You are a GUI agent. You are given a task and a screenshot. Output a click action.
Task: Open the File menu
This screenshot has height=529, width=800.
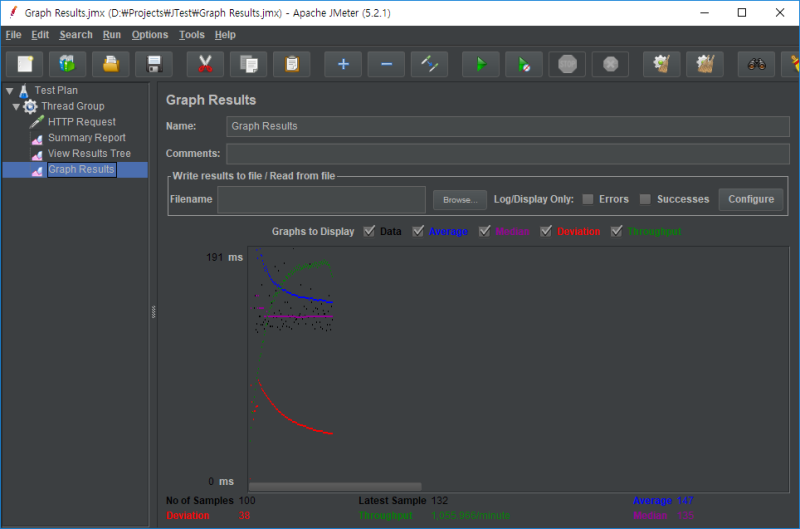[x=13, y=35]
